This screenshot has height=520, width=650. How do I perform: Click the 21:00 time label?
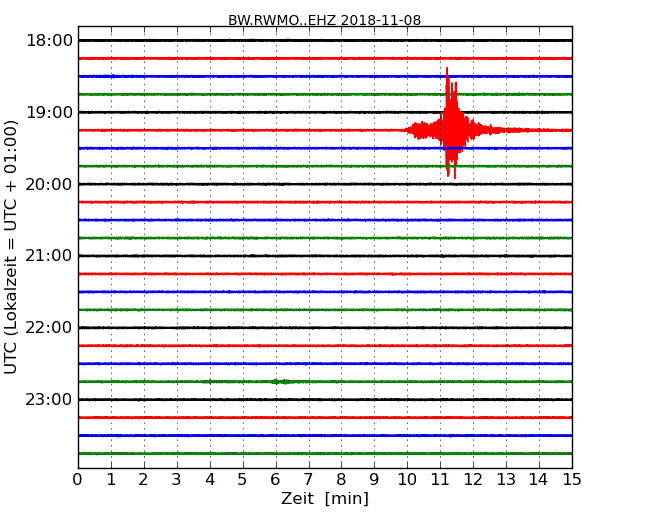pos(49,256)
